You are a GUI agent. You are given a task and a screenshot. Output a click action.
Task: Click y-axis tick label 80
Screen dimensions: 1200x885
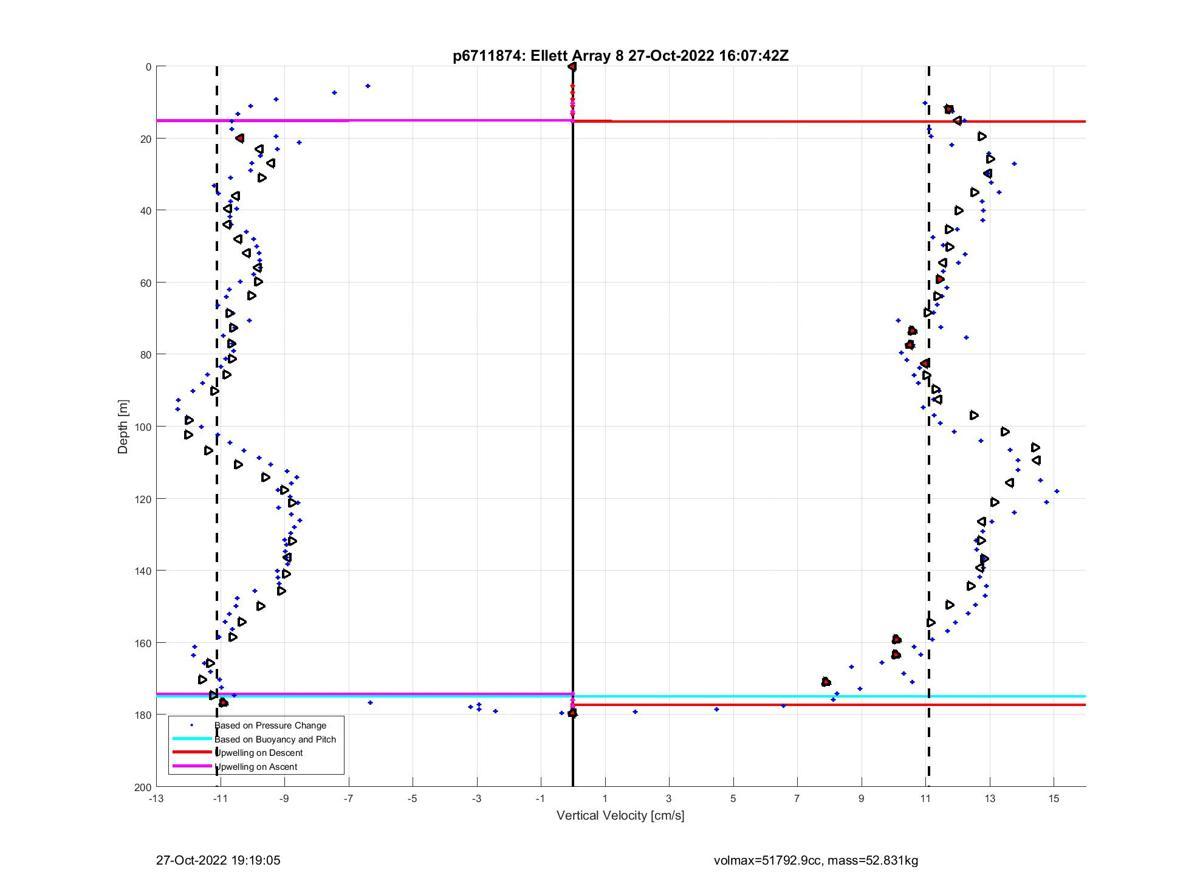point(145,355)
